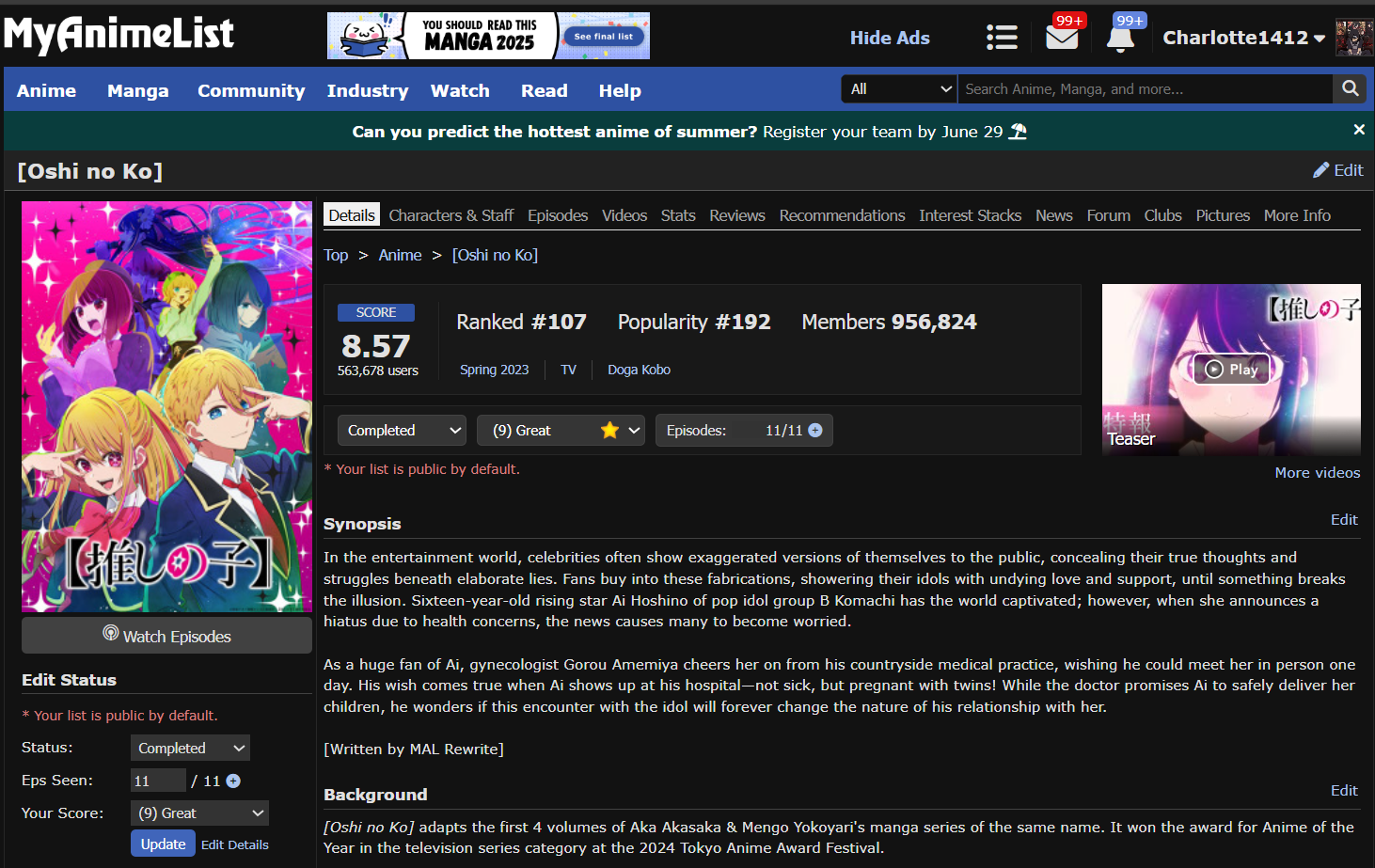Click plus icon beside Eps Seen

[233, 781]
